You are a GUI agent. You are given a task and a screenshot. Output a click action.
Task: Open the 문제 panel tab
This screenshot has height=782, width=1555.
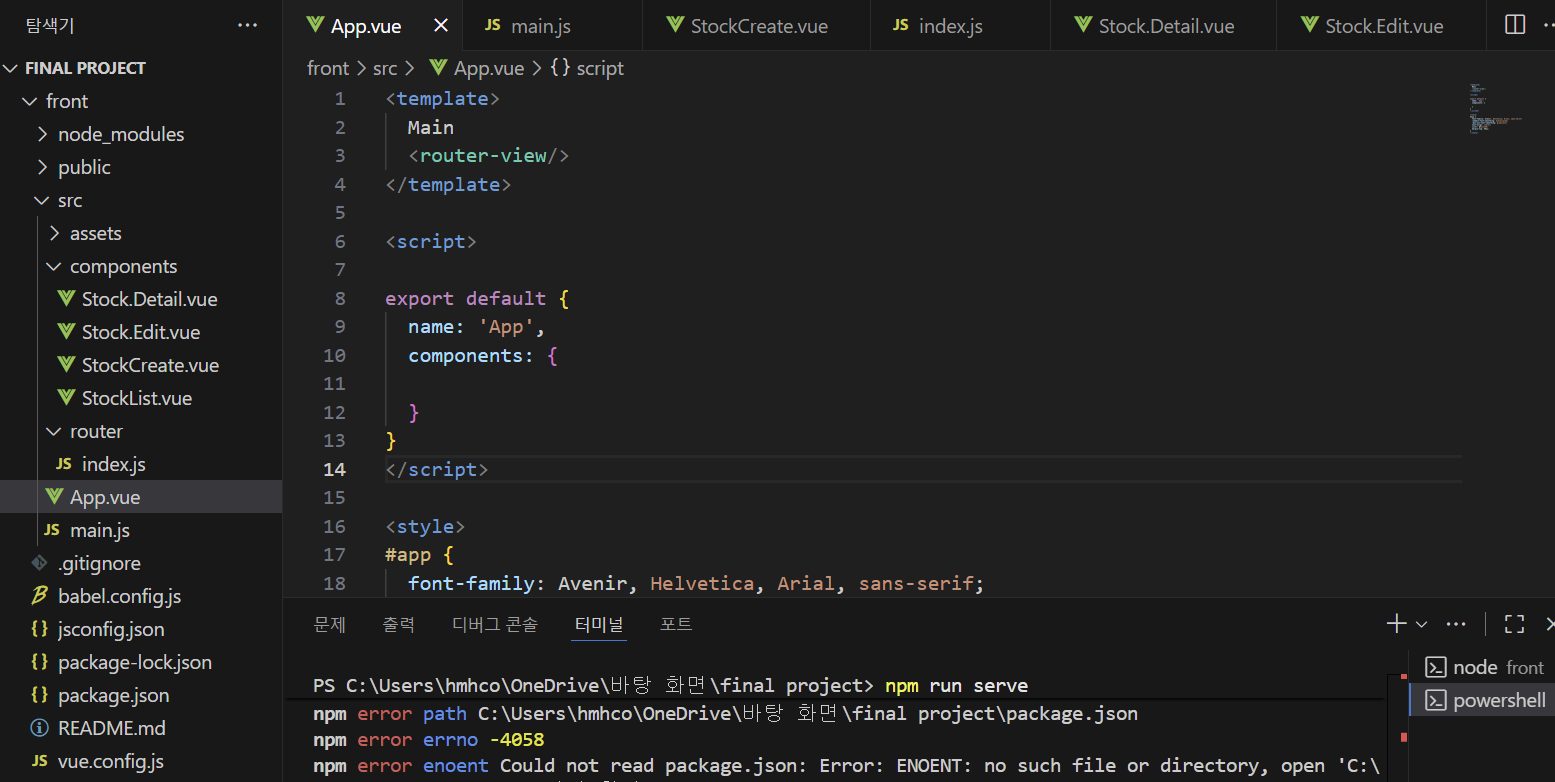pyautogui.click(x=329, y=624)
